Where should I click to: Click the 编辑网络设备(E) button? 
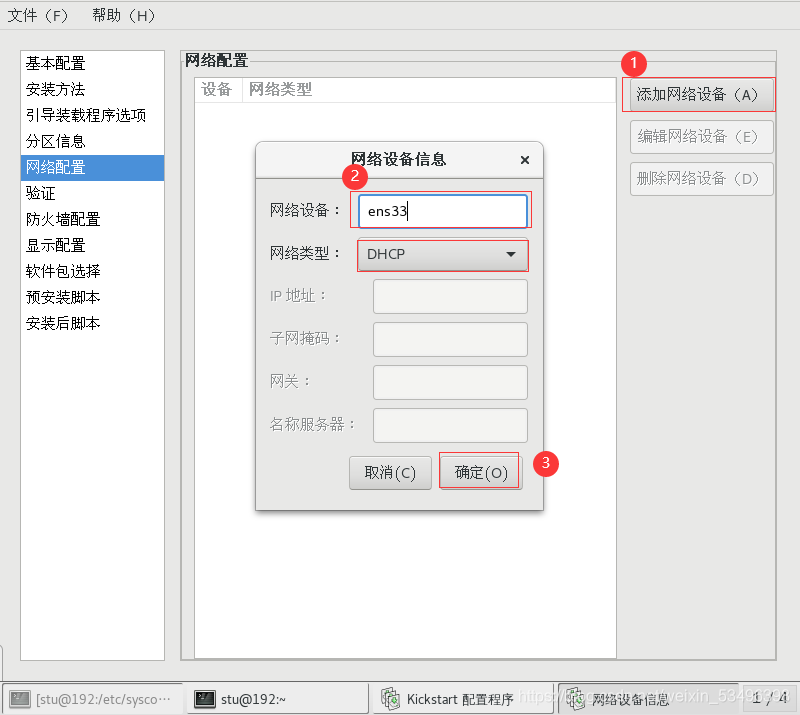click(x=700, y=137)
